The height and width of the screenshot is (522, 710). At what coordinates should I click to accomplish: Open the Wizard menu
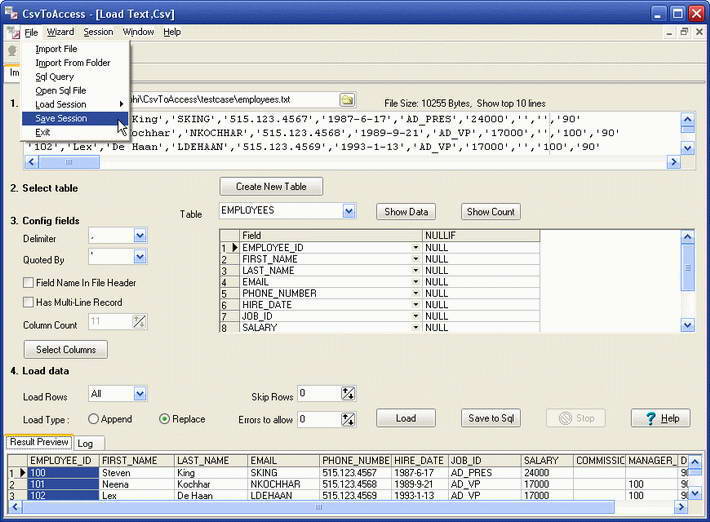click(60, 32)
